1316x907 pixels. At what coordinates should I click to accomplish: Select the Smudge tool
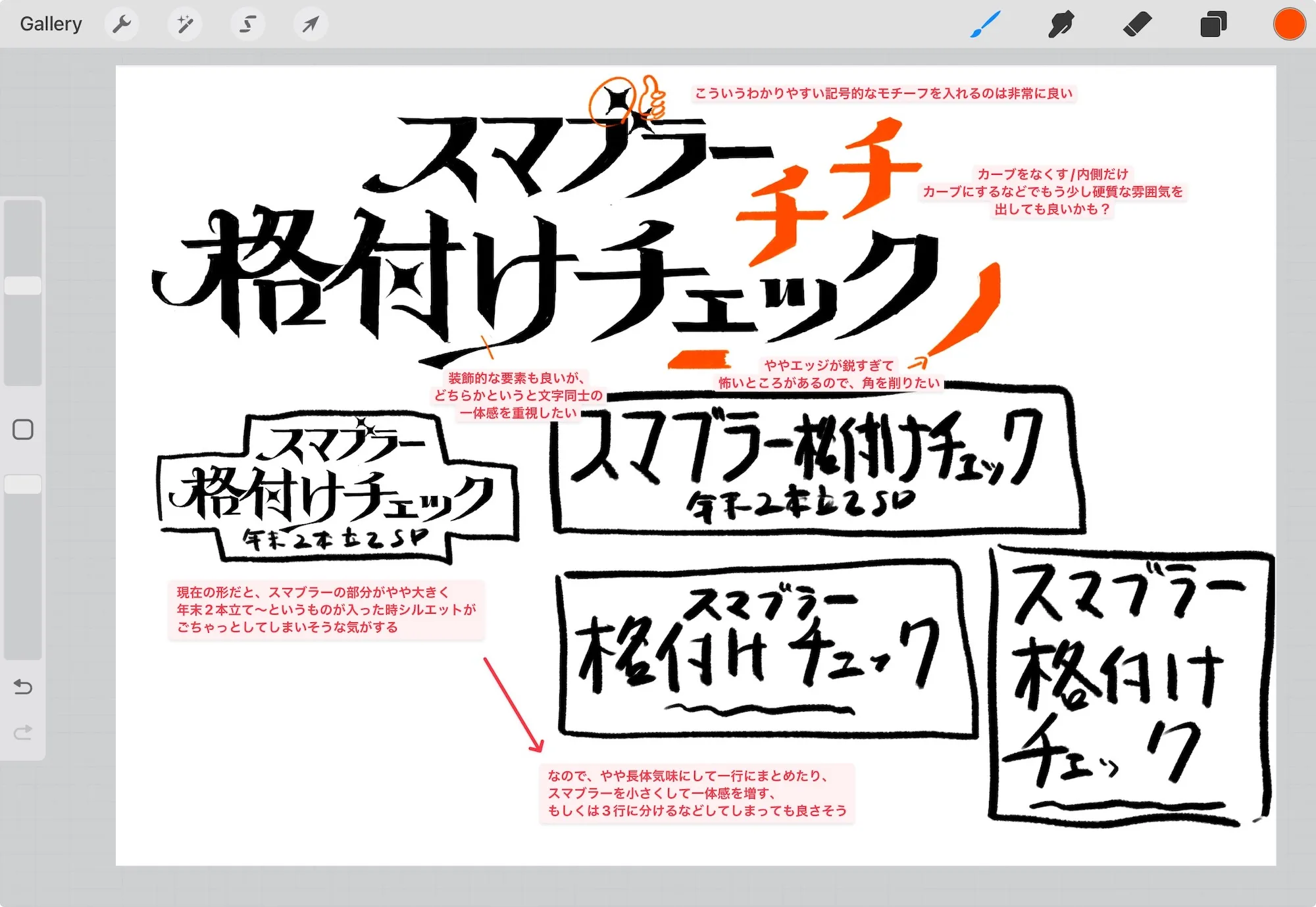(x=1061, y=24)
